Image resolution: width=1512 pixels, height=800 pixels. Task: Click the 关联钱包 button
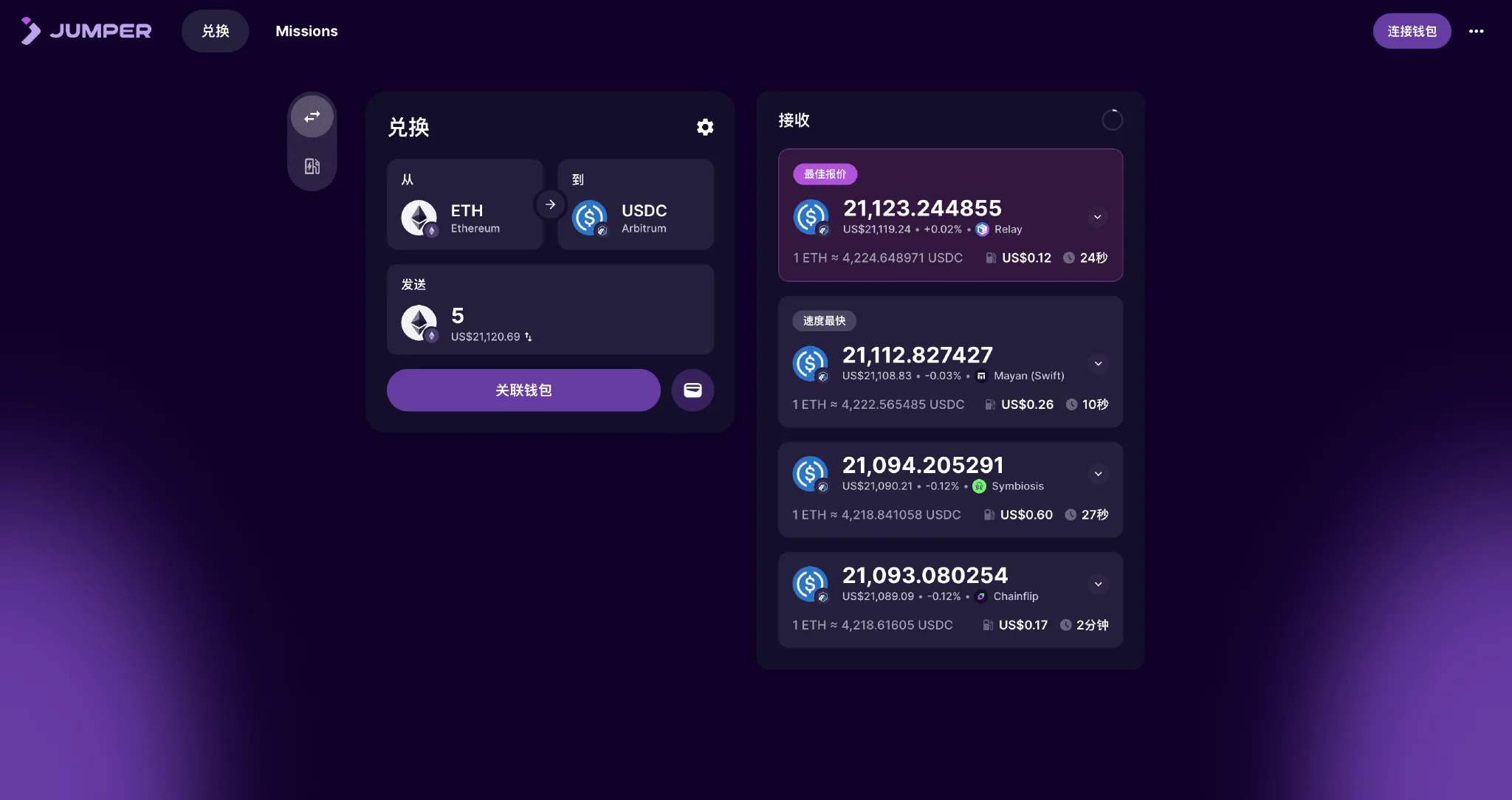pos(523,390)
